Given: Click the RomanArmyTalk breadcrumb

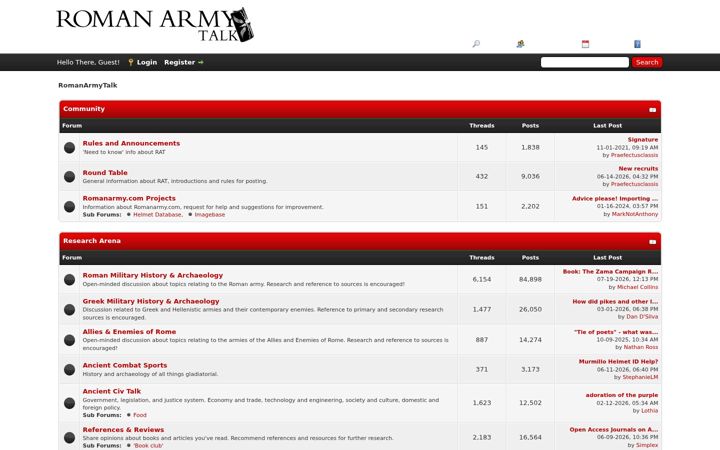Looking at the screenshot, I should [88, 85].
